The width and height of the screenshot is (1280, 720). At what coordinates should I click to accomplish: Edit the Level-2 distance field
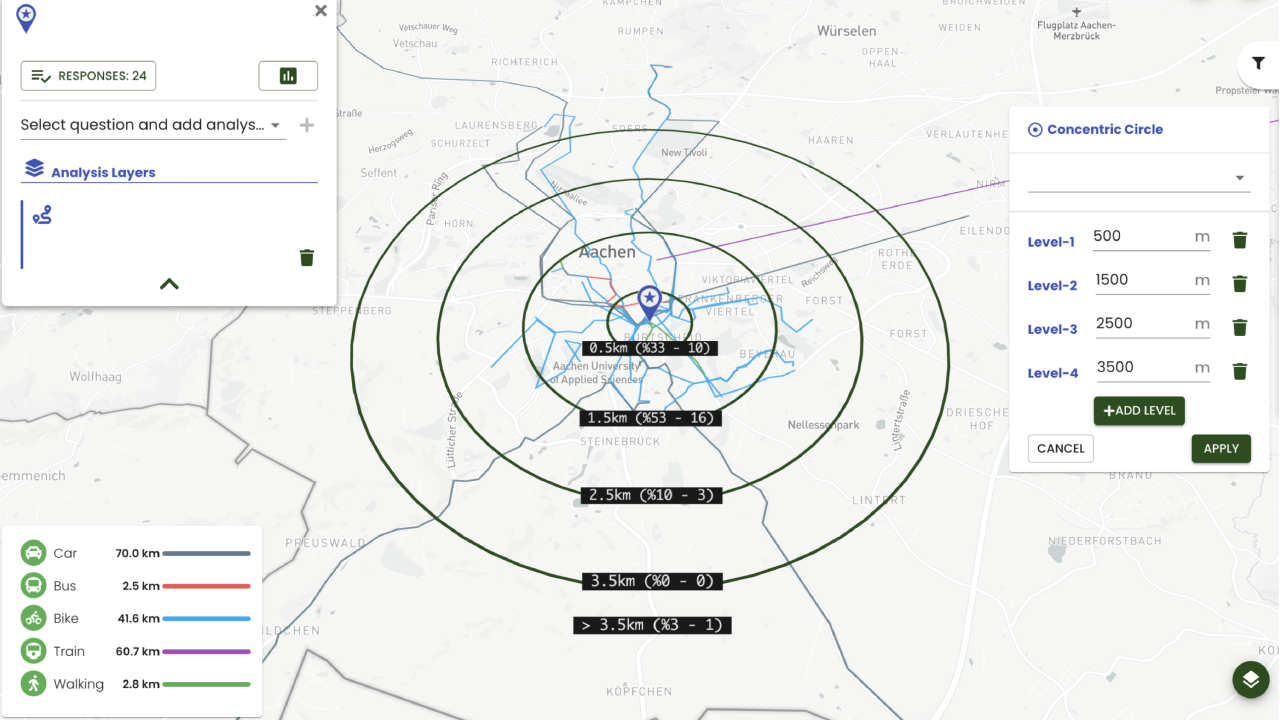[1151, 280]
